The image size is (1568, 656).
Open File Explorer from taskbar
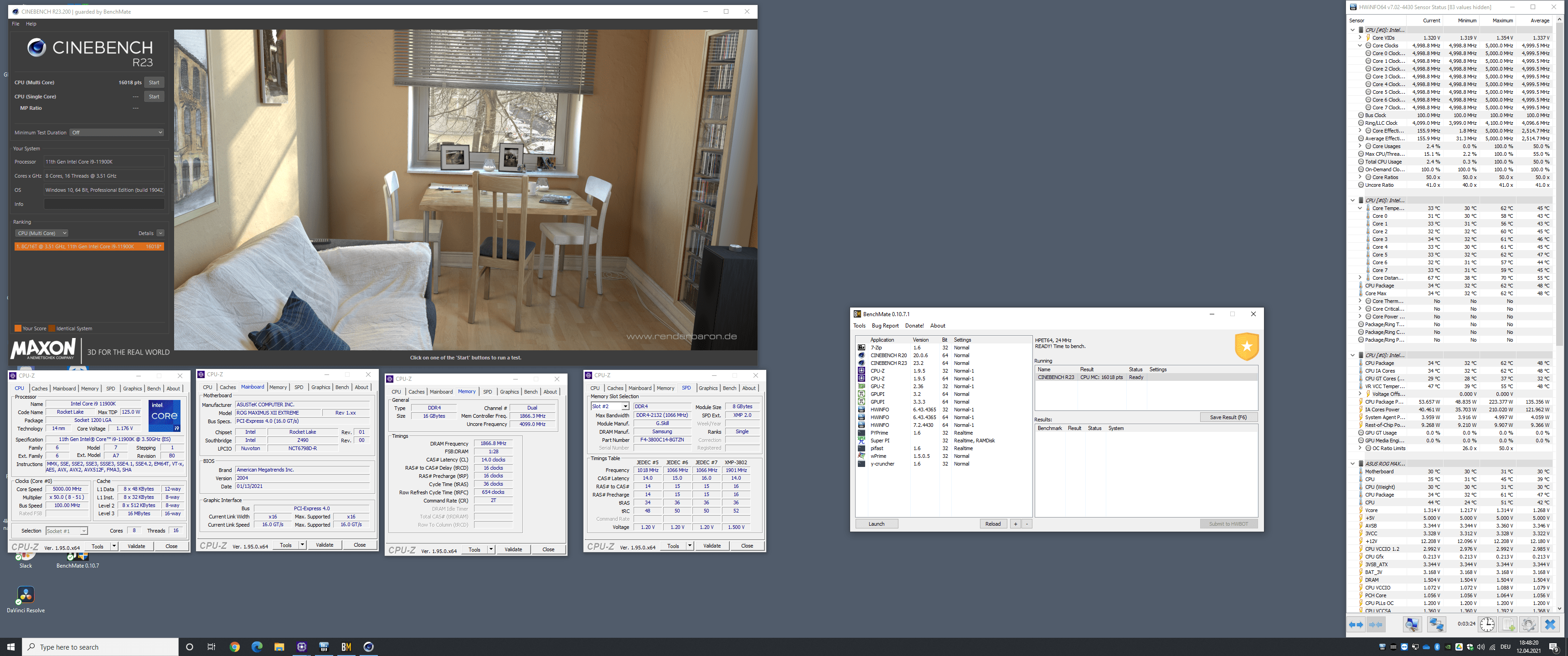279,647
